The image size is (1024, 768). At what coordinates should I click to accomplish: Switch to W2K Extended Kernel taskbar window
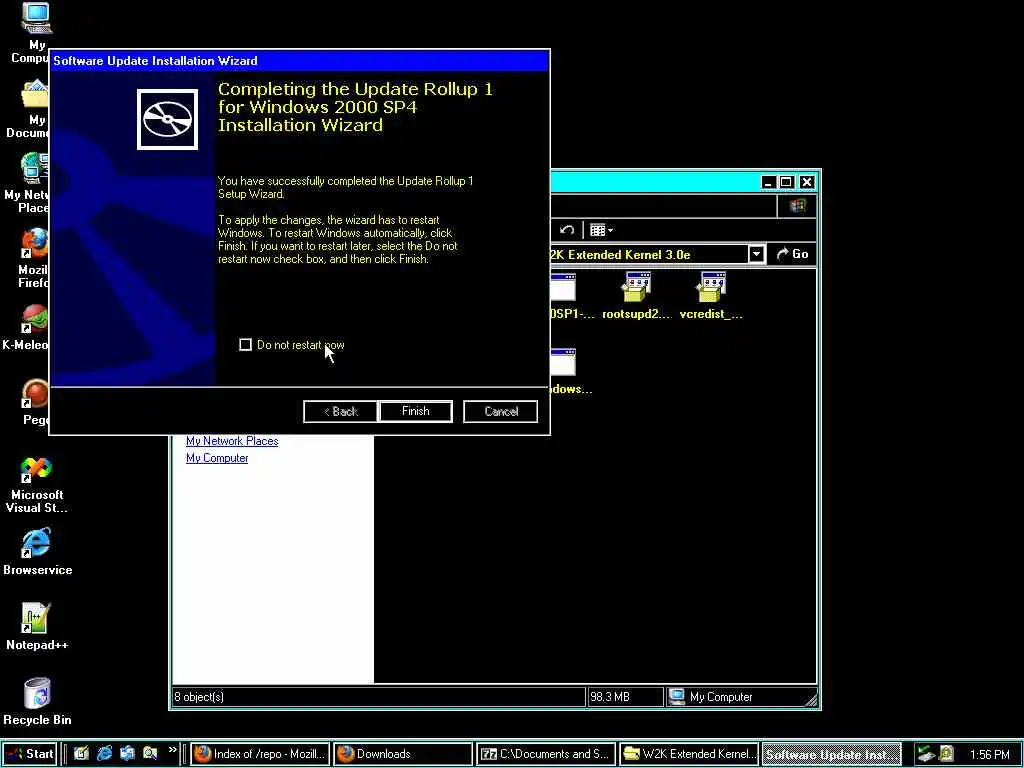tap(689, 754)
